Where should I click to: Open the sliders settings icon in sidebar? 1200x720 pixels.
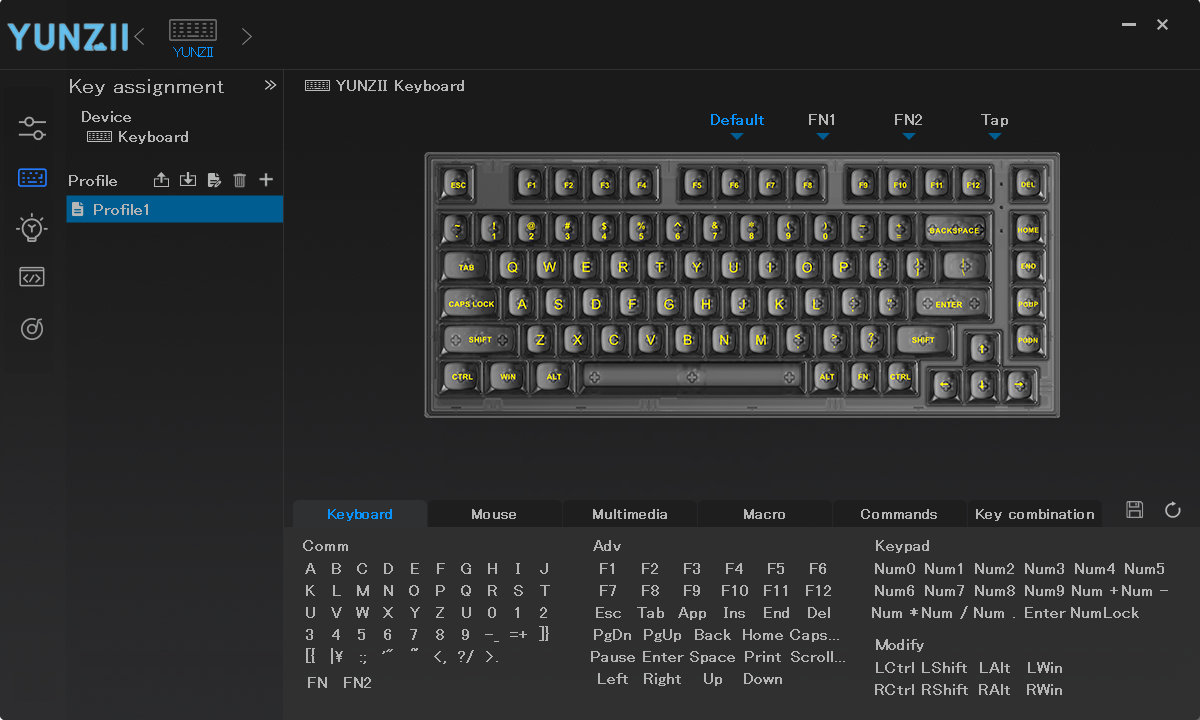click(x=32, y=128)
